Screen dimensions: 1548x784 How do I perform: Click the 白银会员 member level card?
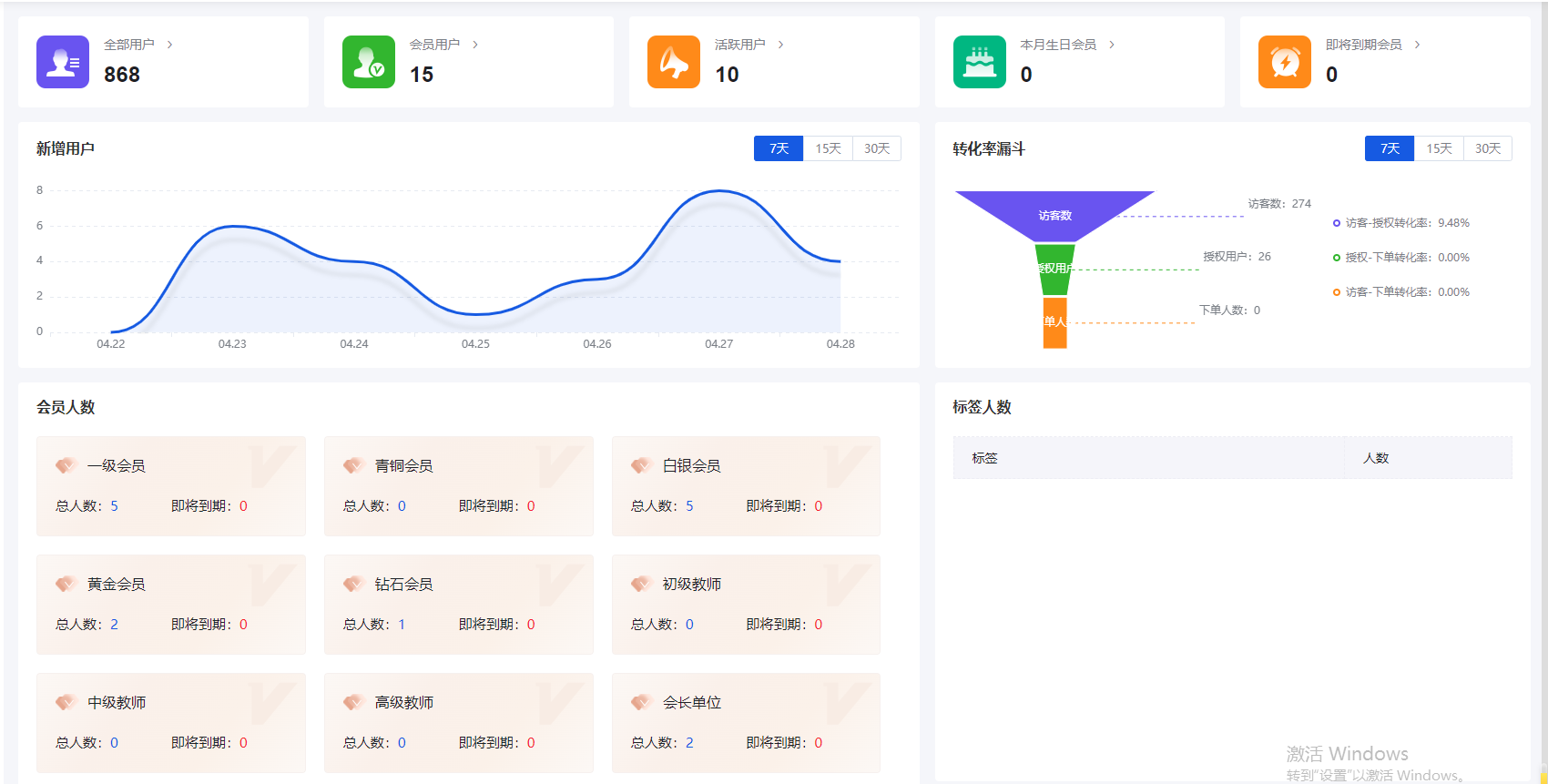coord(746,486)
